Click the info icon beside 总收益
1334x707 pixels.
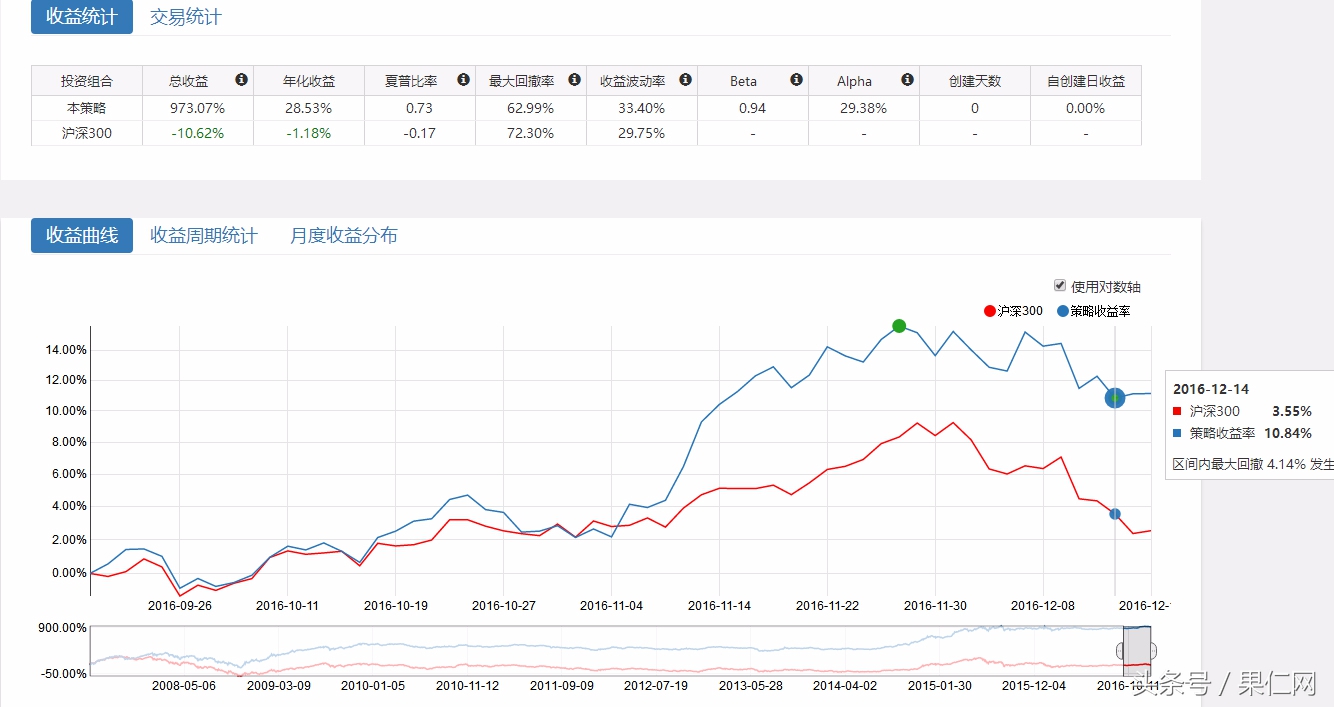tap(241, 80)
